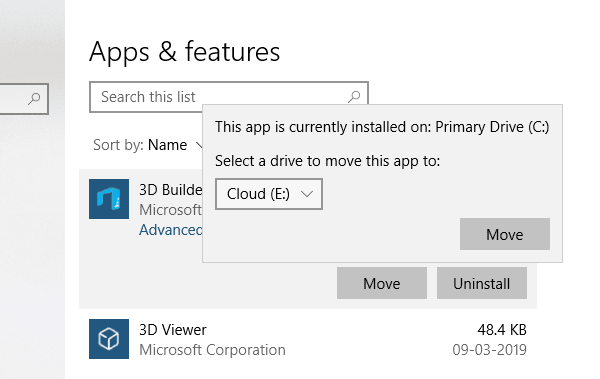
Task: Click the 09-03-2019 install date
Action: [x=489, y=350]
